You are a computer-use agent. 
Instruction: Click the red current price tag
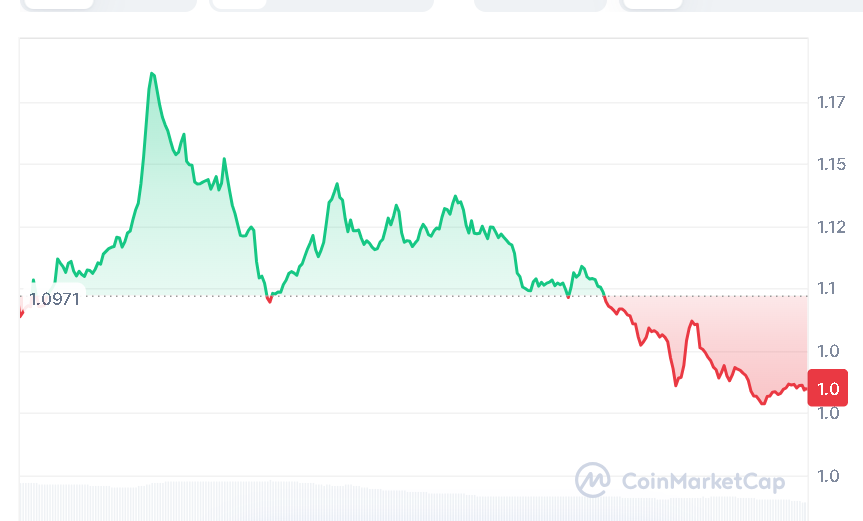point(828,389)
